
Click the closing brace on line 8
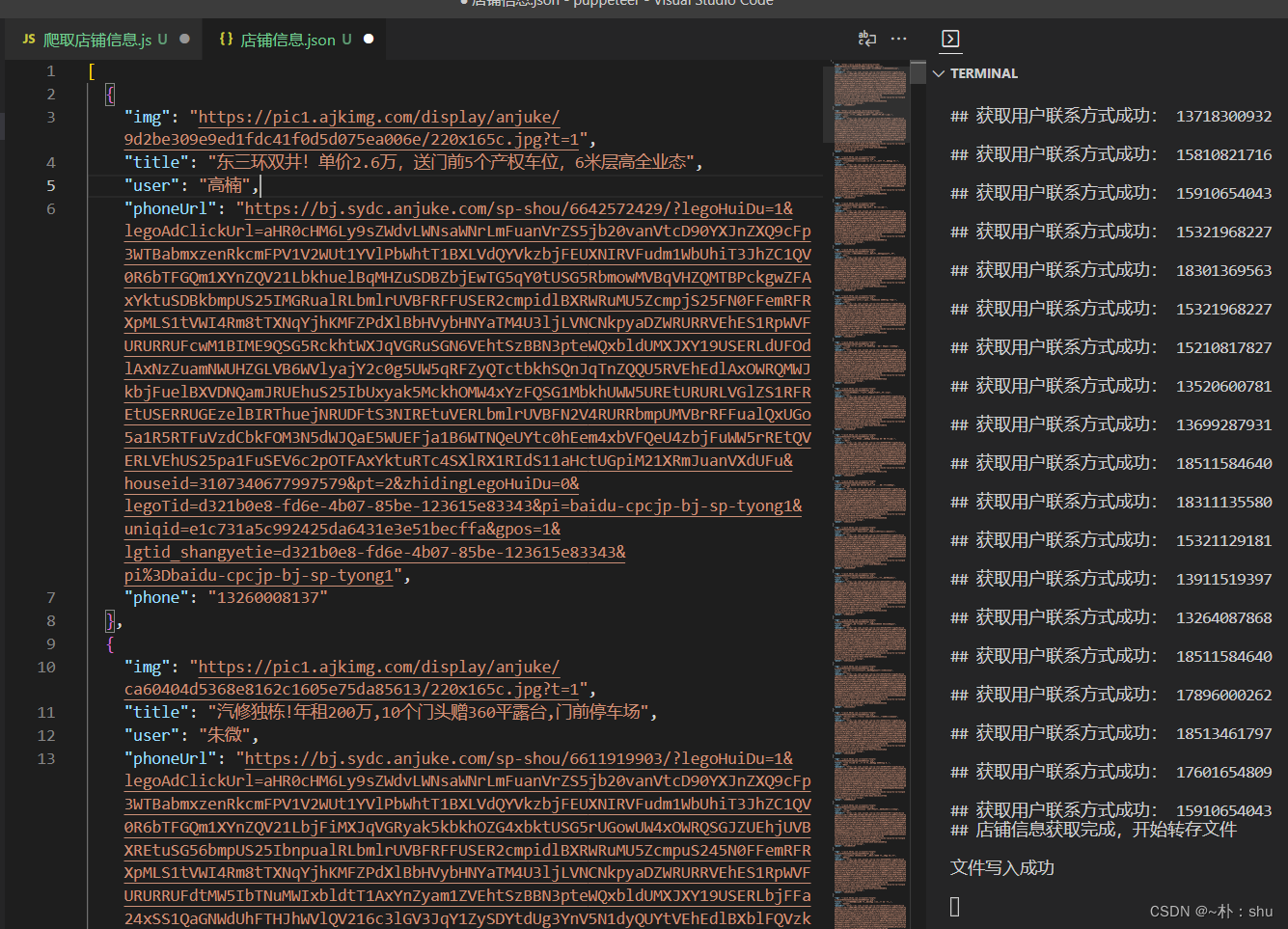pos(110,621)
